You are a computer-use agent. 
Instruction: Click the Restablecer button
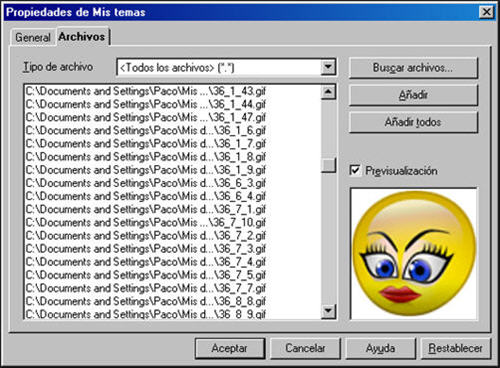point(456,349)
